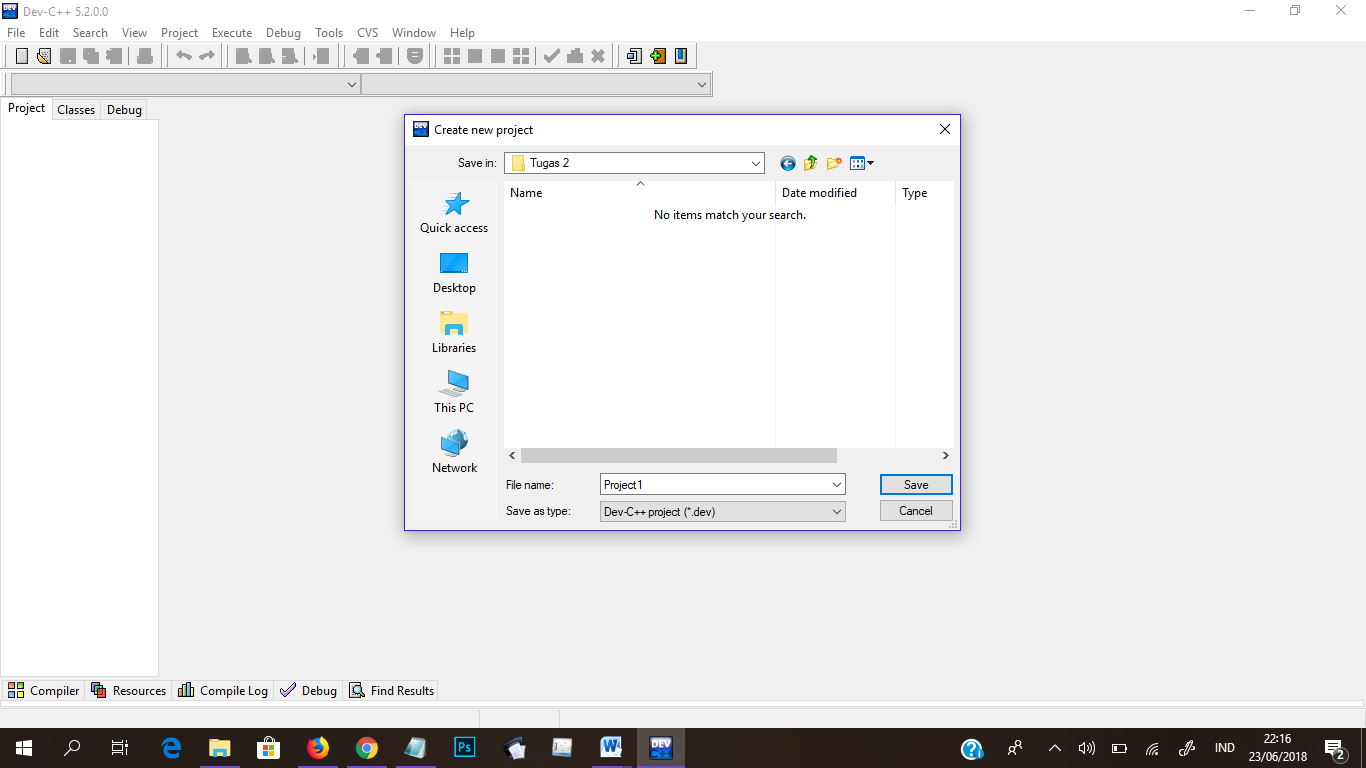Open Microsoft Edge from the taskbar
1366x768 pixels.
pyautogui.click(x=171, y=747)
